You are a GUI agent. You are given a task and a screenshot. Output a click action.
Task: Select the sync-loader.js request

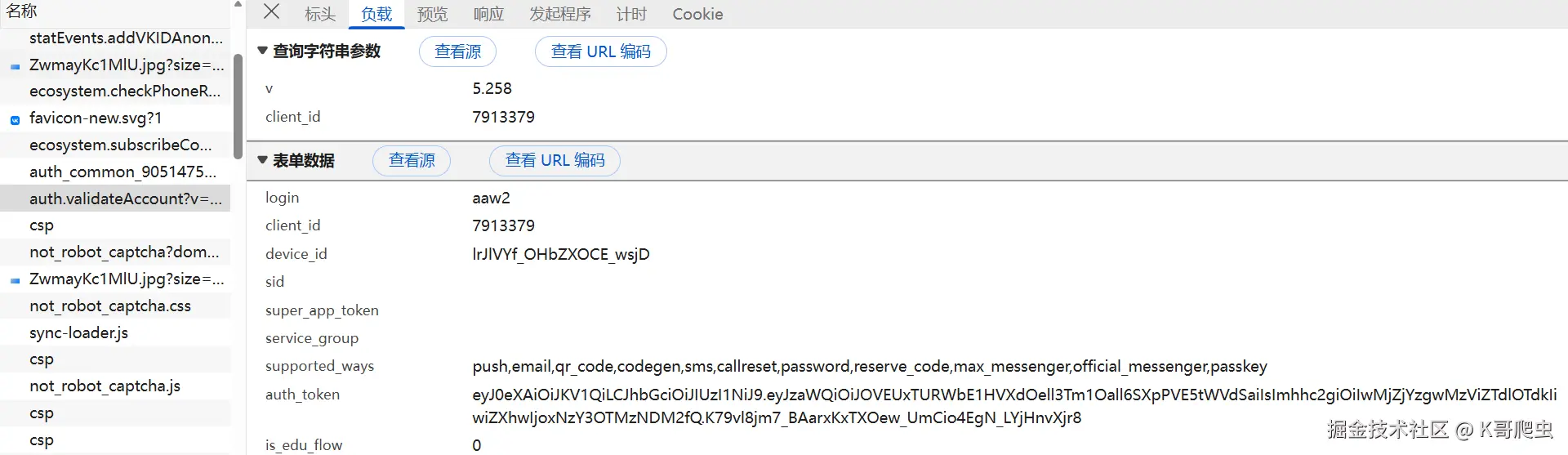pos(78,332)
